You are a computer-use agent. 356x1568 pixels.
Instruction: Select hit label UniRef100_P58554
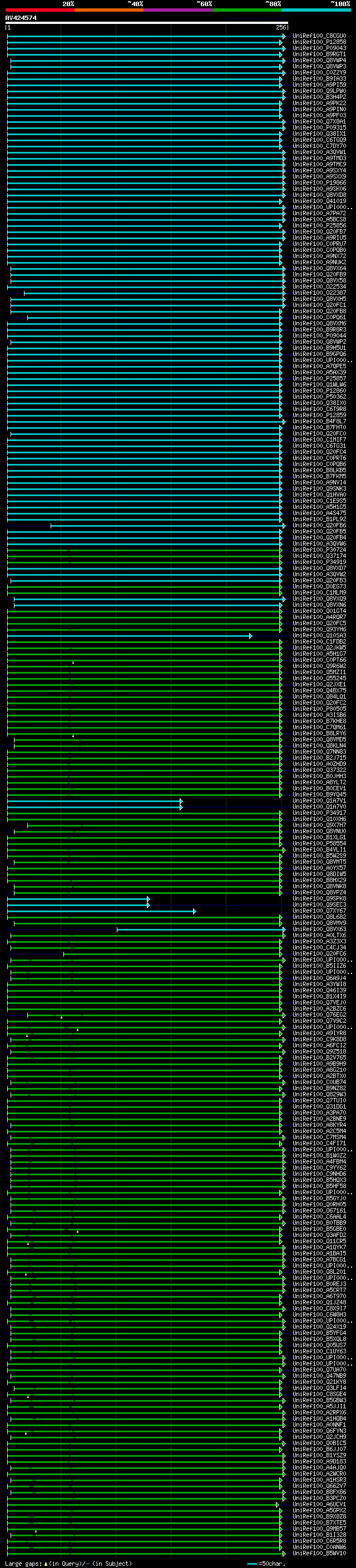pyautogui.click(x=319, y=844)
